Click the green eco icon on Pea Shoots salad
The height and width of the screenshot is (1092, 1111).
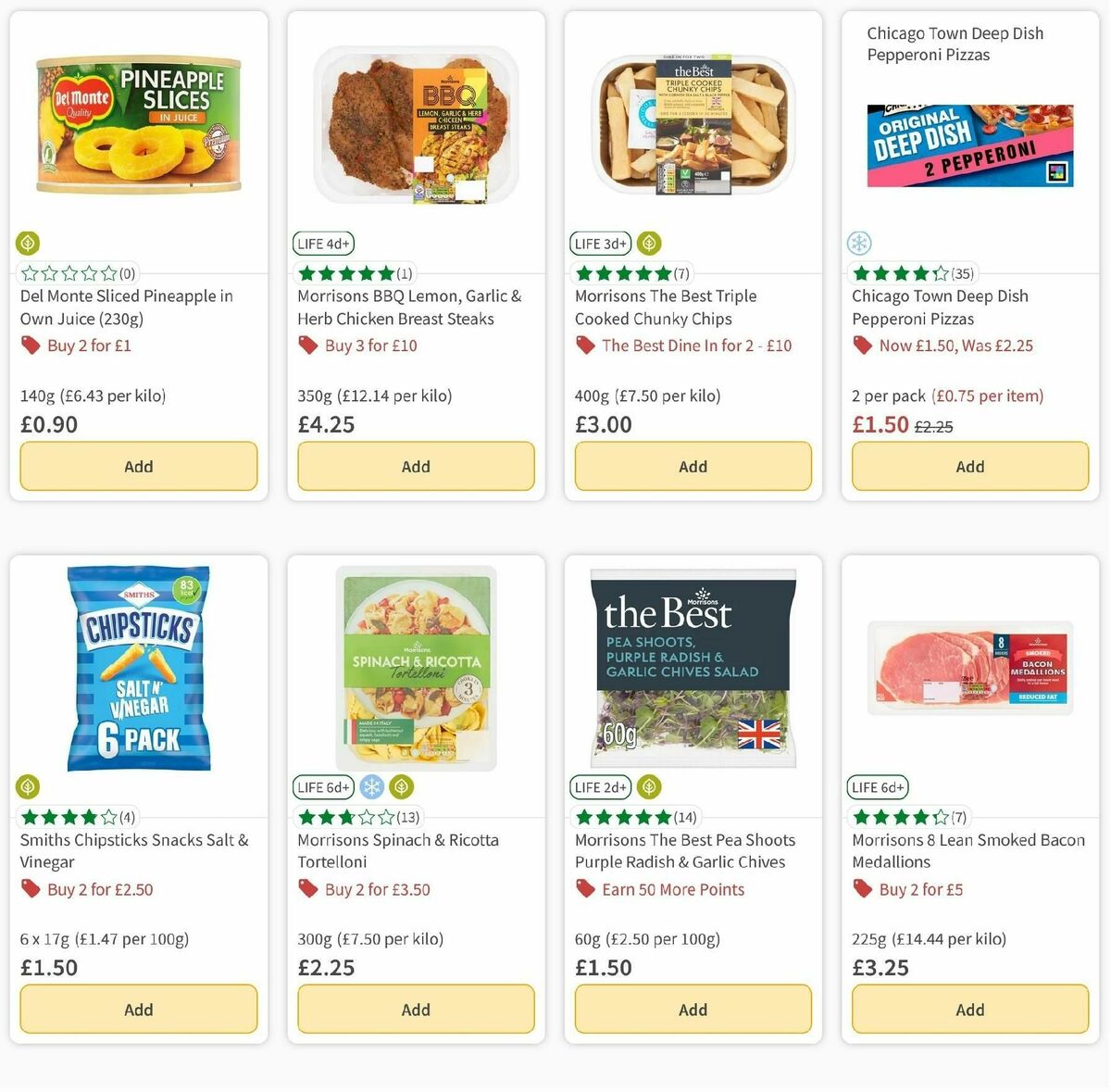pyautogui.click(x=649, y=786)
